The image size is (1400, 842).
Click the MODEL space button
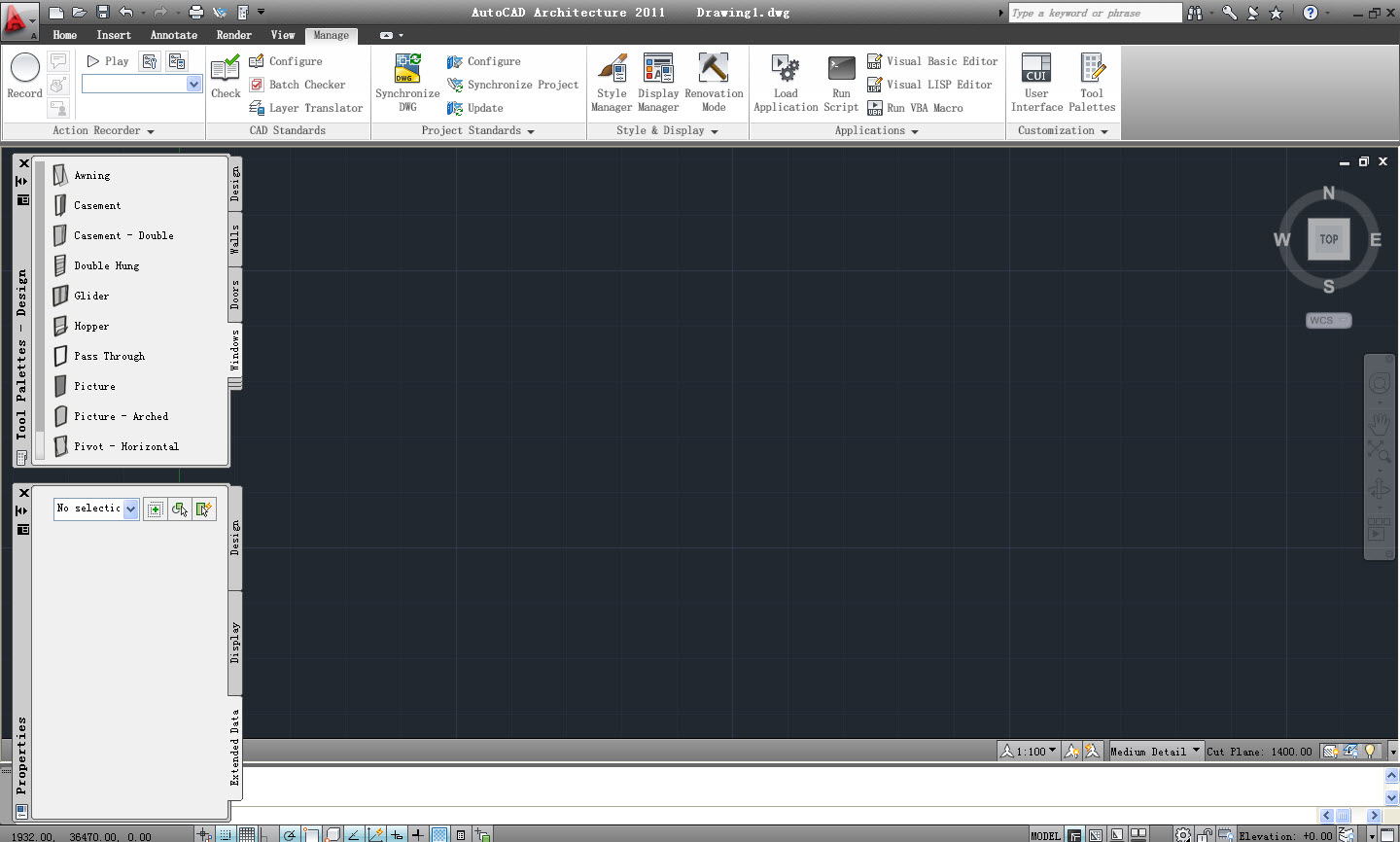pos(1045,835)
